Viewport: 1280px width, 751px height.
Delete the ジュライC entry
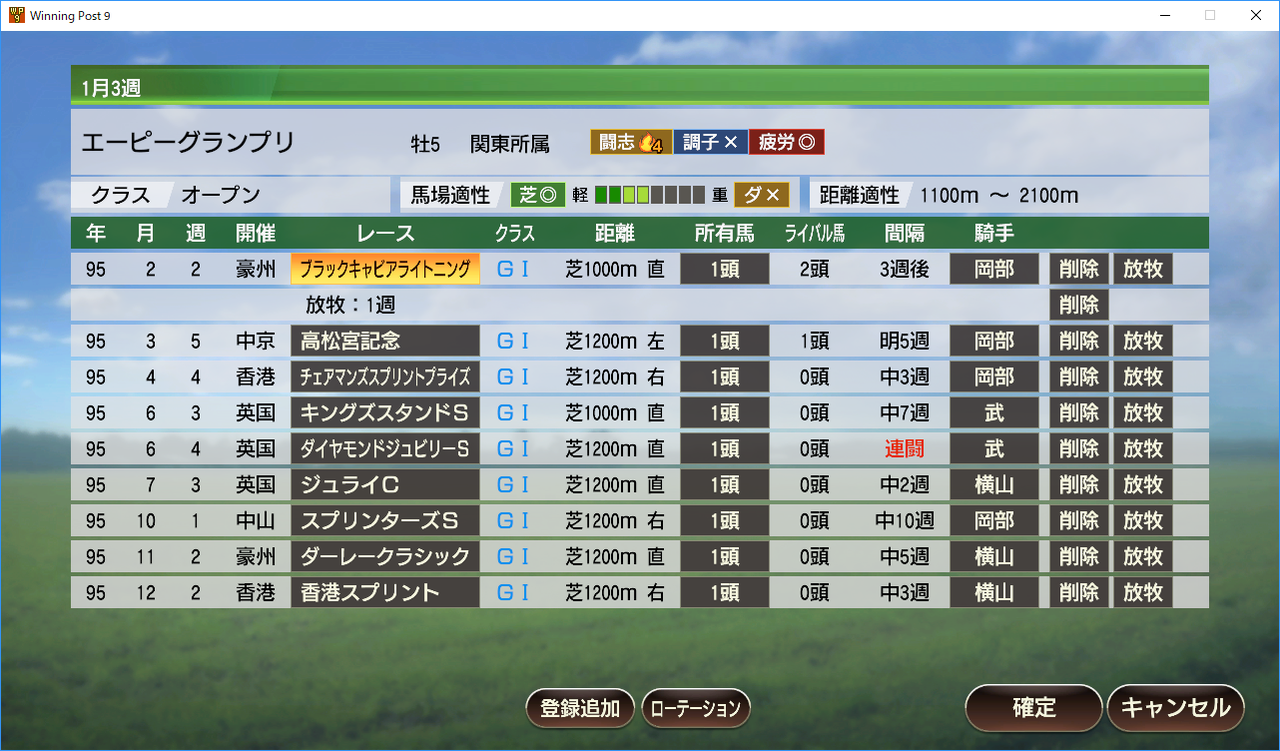click(x=1079, y=485)
